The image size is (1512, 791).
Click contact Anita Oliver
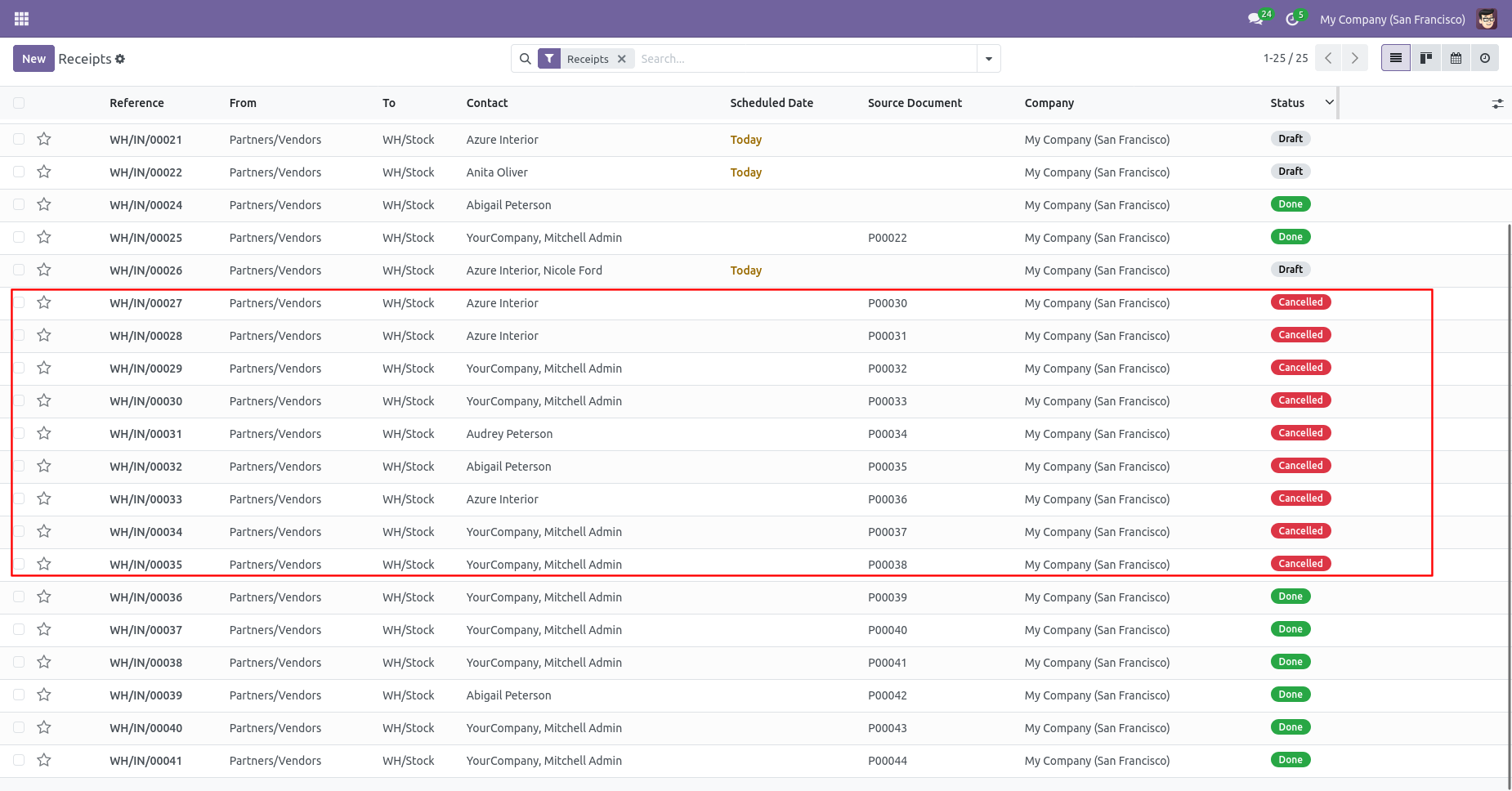pyautogui.click(x=497, y=172)
